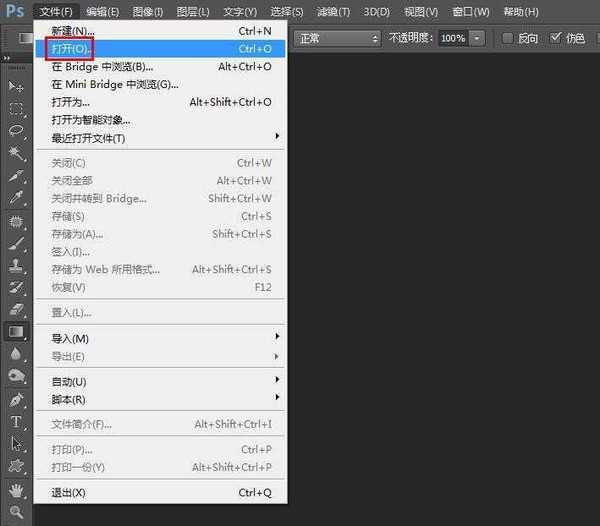Toggle the 仿色 checkbox
Screen dimensions: 600x526
coord(556,38)
